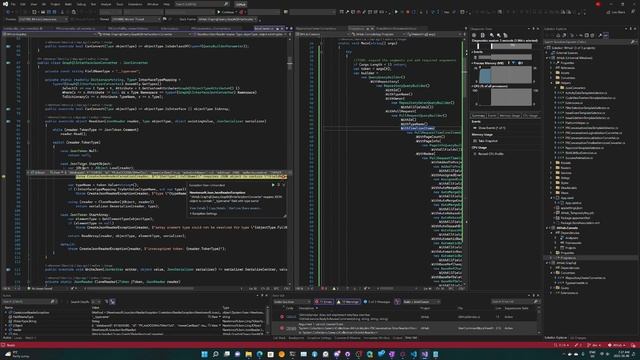Switch to the Locals tab
The height and width of the screenshot is (360, 640).
click(x=18, y=338)
